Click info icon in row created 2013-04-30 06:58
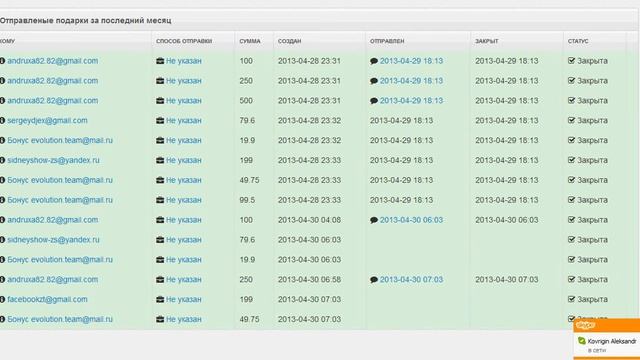 pyautogui.click(x=2, y=280)
